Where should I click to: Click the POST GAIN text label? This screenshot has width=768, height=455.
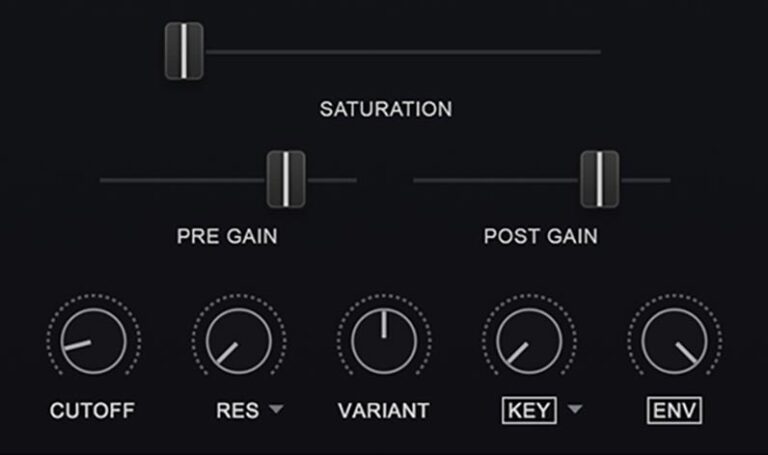tap(541, 237)
